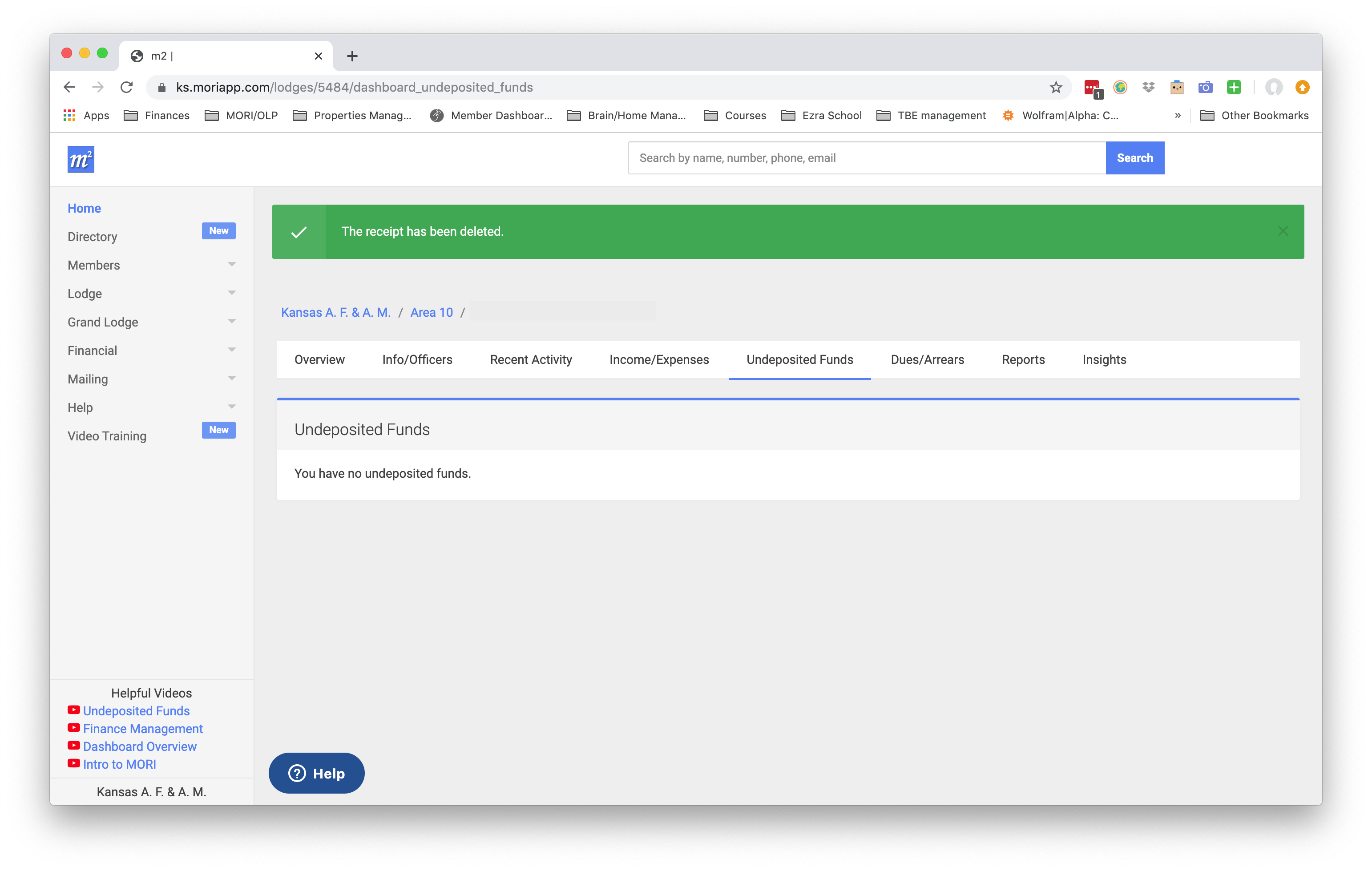Dismiss the receipt deleted notification
Viewport: 1372px width, 871px height.
(x=1283, y=231)
